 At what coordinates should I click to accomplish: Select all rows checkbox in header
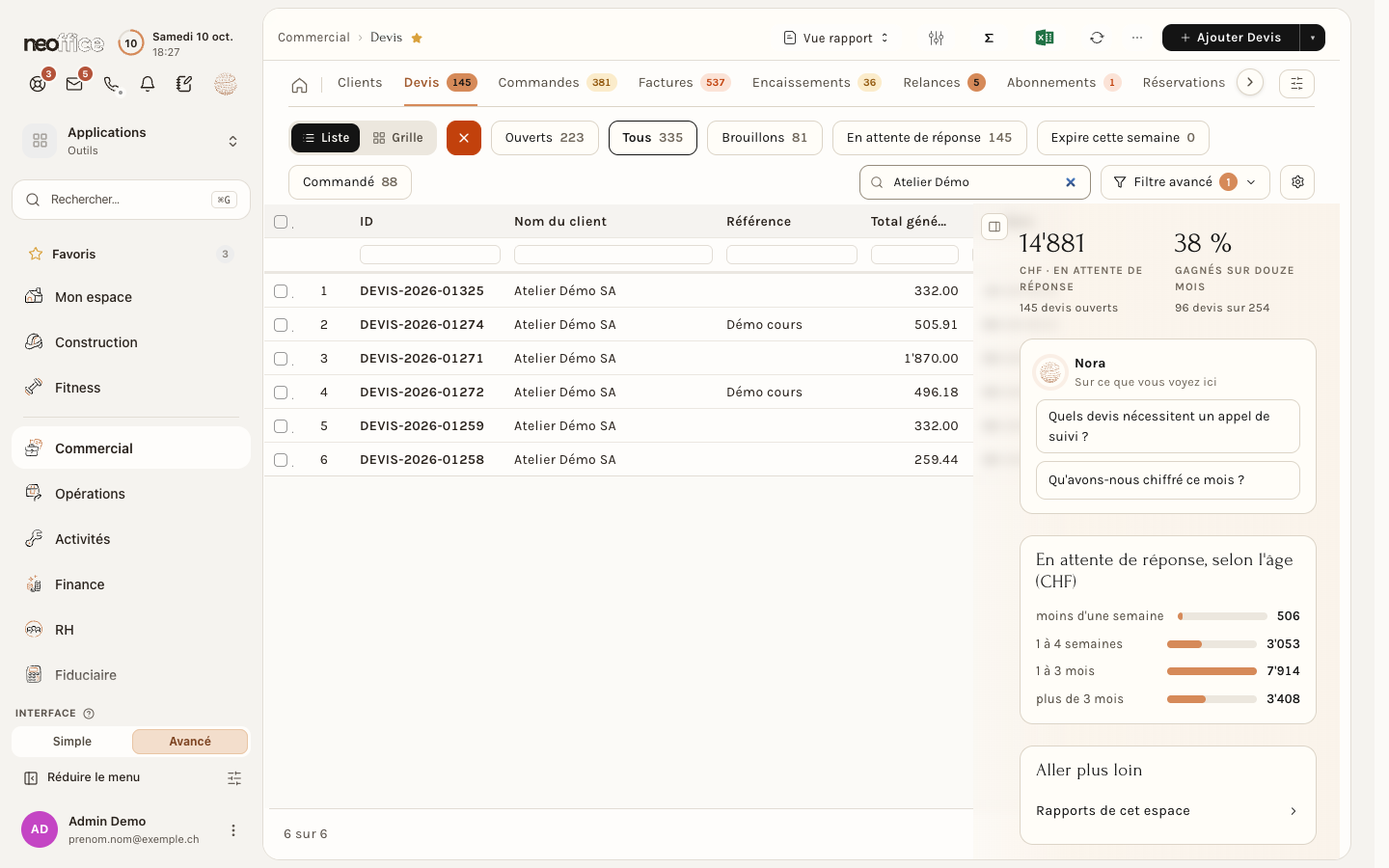[281, 222]
